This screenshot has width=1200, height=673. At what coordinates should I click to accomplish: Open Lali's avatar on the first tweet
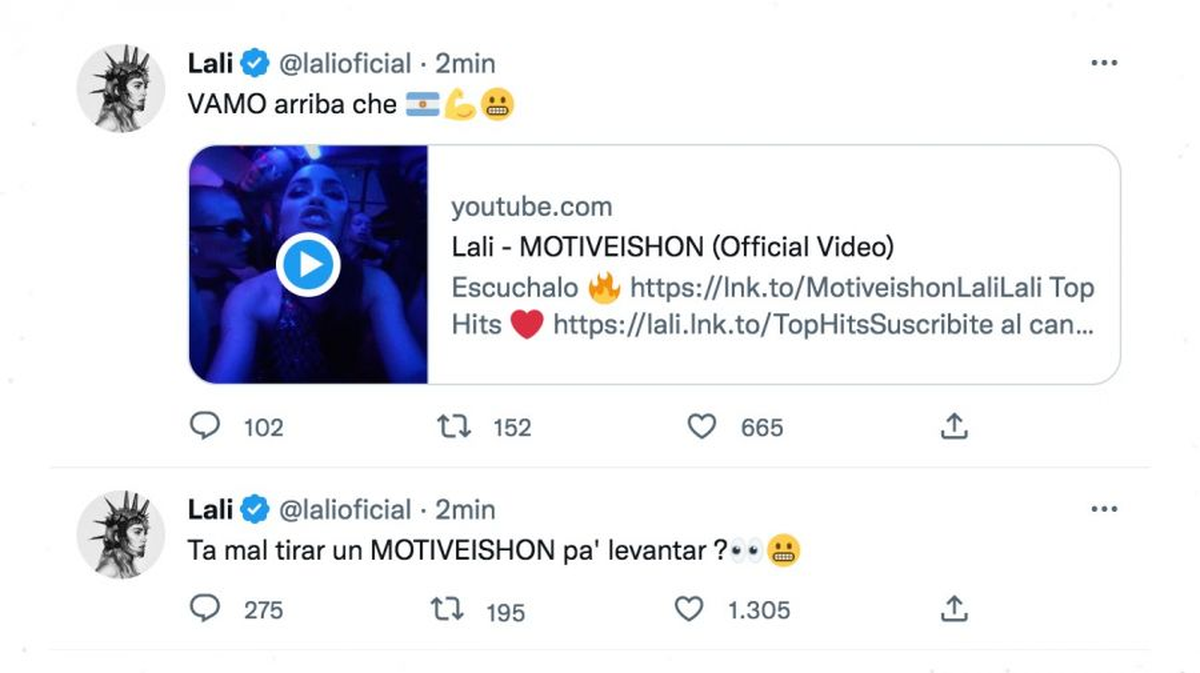121,88
